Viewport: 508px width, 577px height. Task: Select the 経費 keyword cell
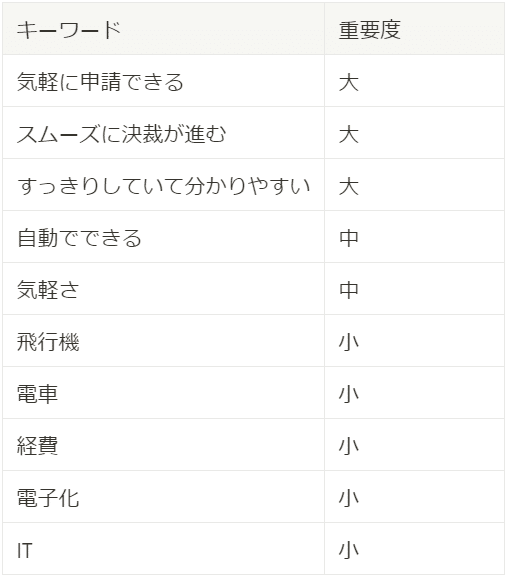point(163,445)
